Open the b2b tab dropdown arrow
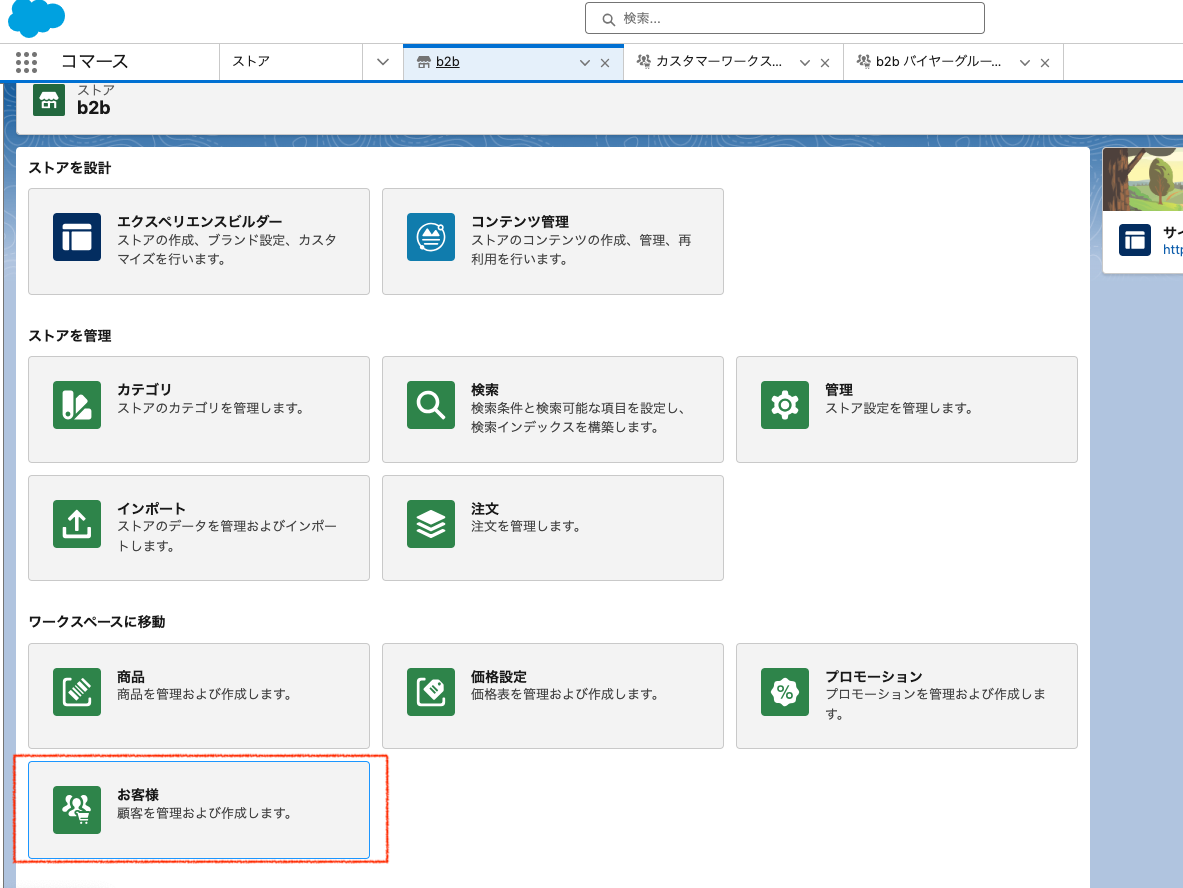Viewport: 1183px width, 888px height. pos(584,62)
